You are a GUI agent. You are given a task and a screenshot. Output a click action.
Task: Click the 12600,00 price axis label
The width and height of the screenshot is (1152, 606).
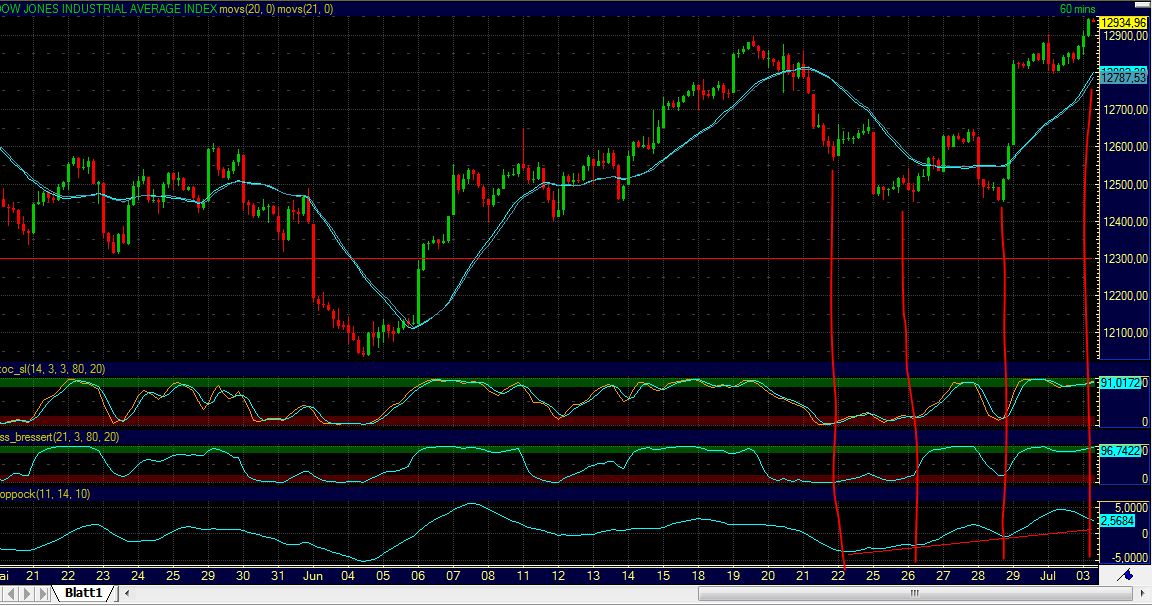1126,147
